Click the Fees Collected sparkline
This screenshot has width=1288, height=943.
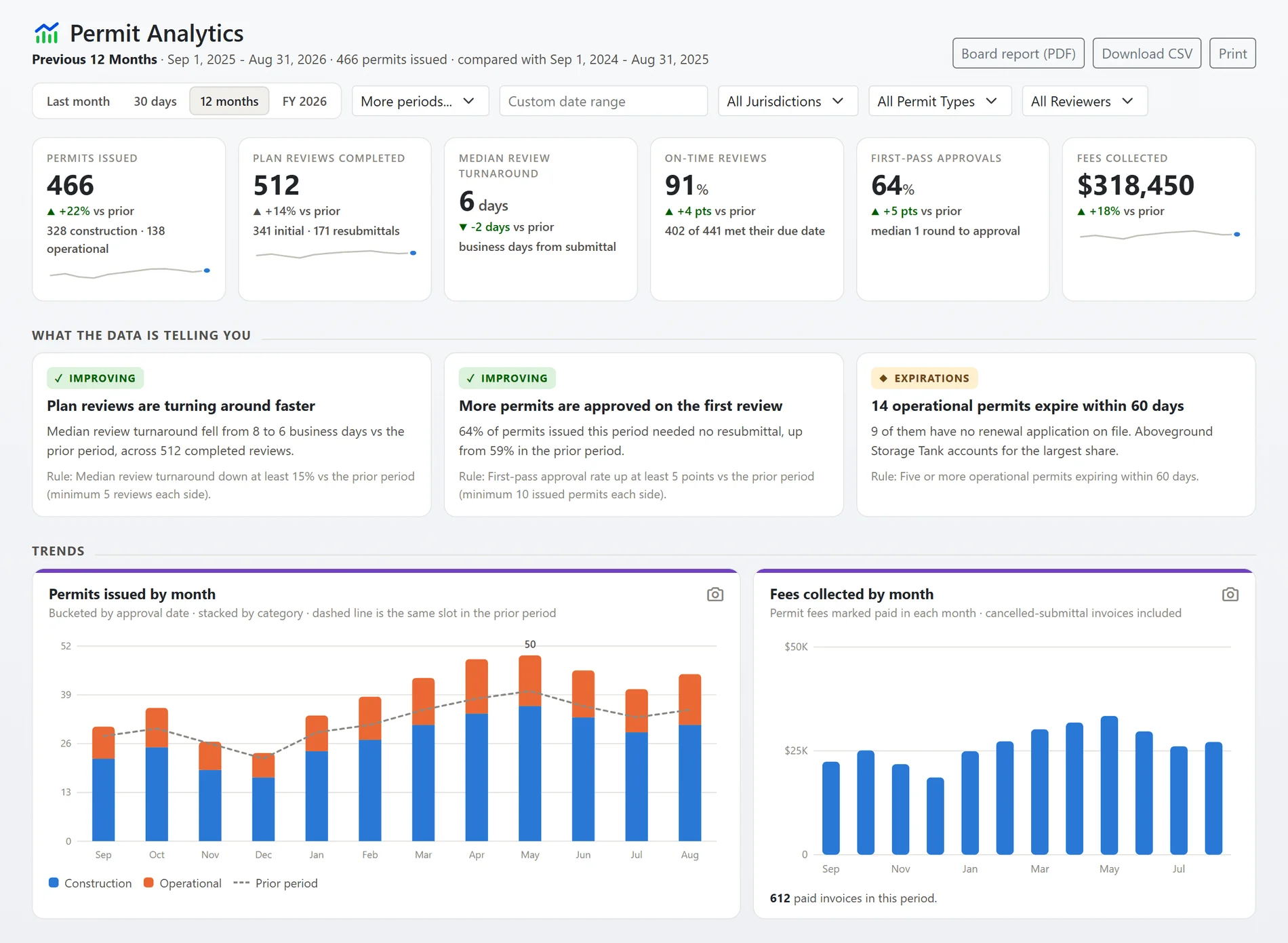click(1159, 235)
